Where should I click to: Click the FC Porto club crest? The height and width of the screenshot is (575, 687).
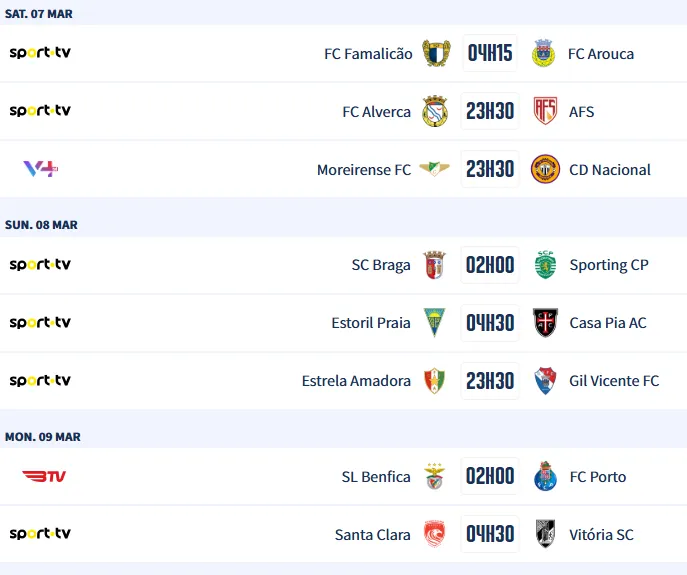pyautogui.click(x=545, y=477)
